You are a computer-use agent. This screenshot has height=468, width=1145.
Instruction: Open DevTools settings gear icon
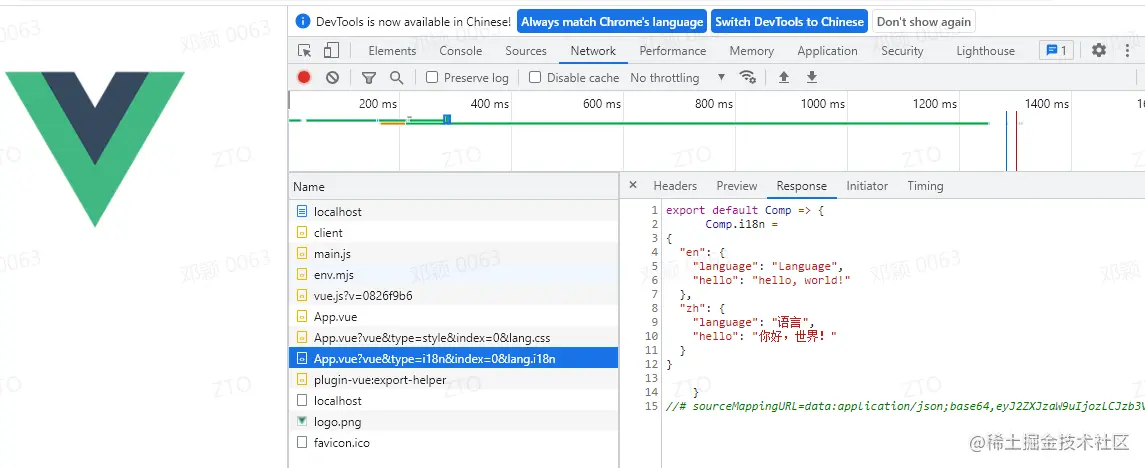click(x=1099, y=50)
